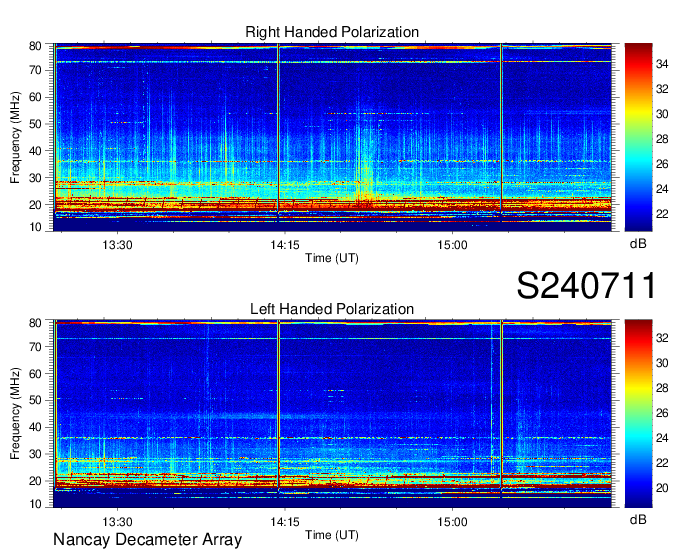Image resolution: width=680 pixels, height=552 pixels.
Task: Click the 70 MHz tick of Right Handed plot
Action: point(35,70)
